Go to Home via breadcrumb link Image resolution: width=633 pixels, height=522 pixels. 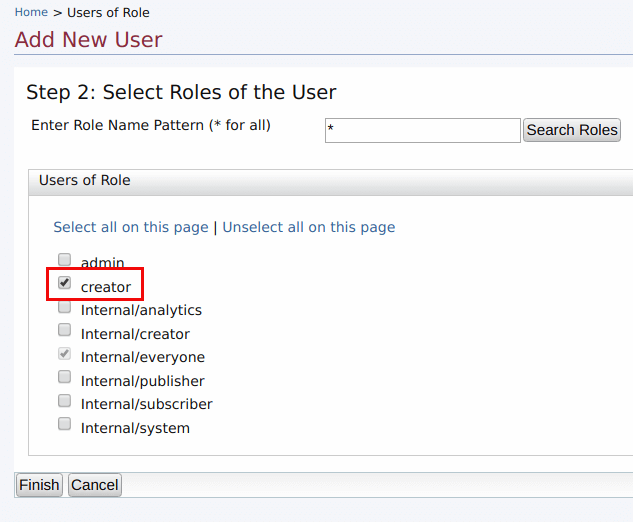click(x=31, y=13)
